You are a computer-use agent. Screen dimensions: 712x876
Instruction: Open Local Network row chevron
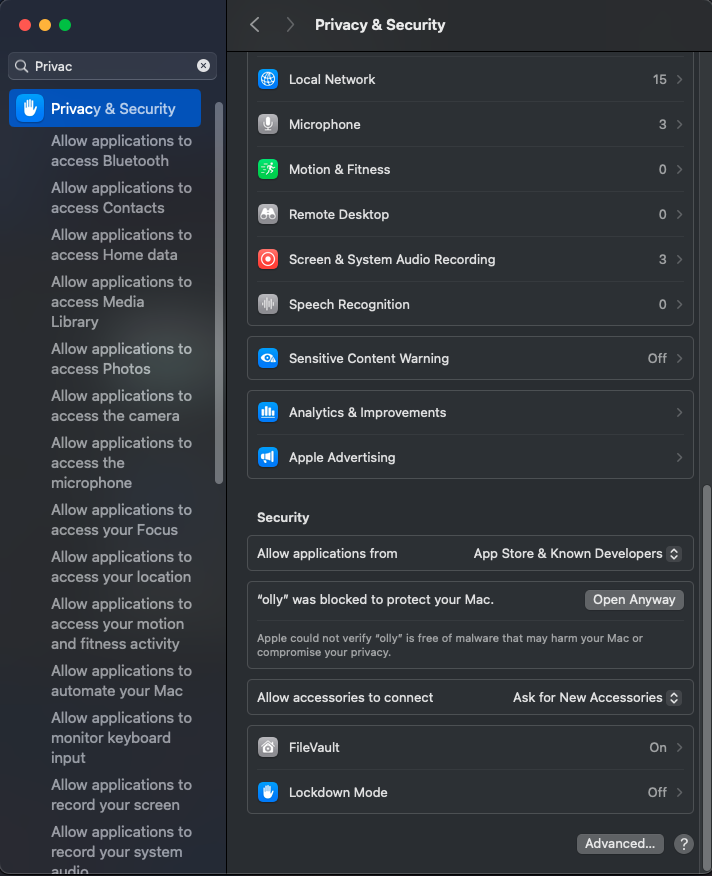point(680,79)
